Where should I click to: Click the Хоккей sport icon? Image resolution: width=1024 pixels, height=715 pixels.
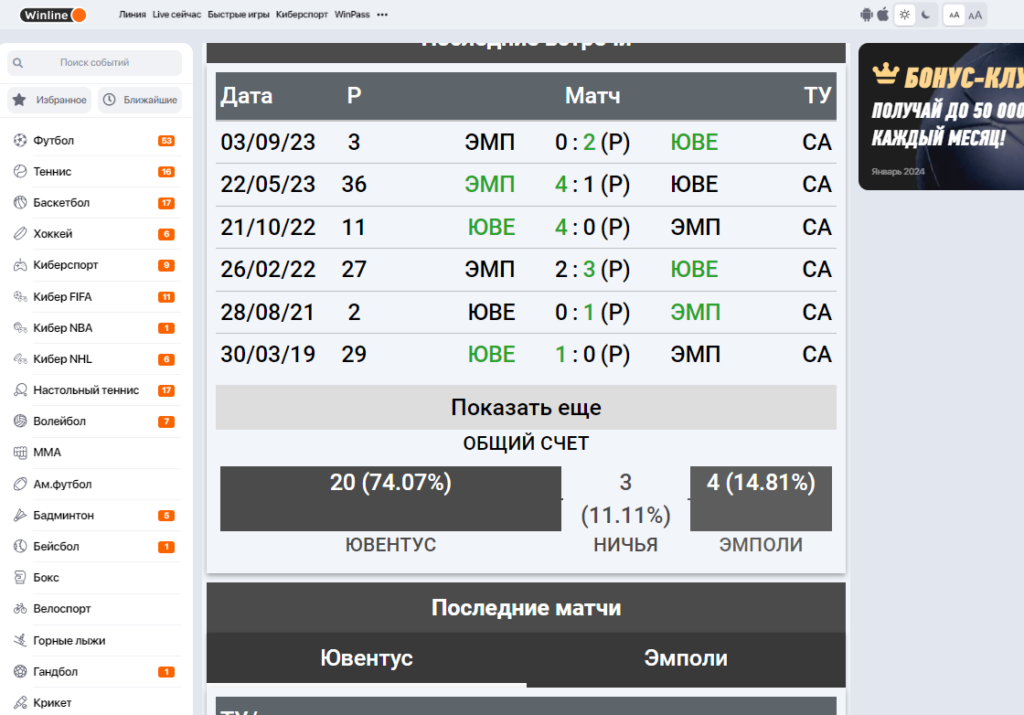tap(20, 234)
